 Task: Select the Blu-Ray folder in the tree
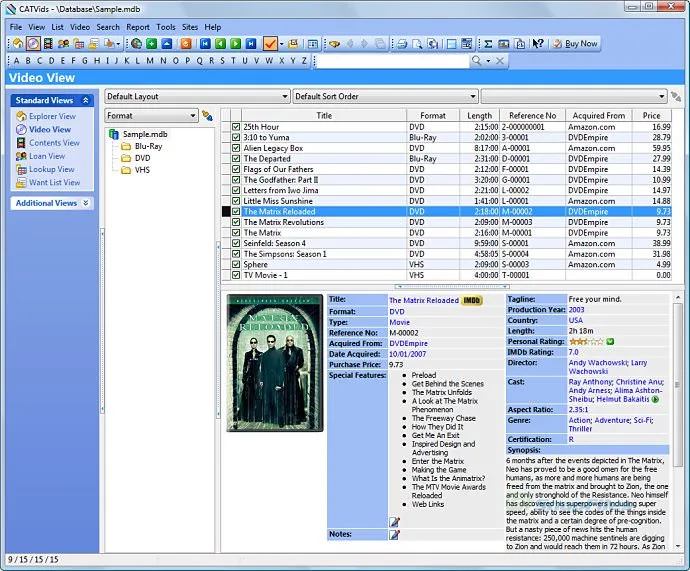(148, 146)
